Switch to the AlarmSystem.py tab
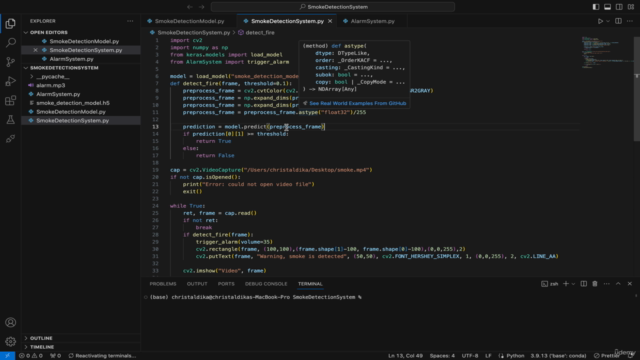This screenshot has width=640, height=360. coord(372,21)
